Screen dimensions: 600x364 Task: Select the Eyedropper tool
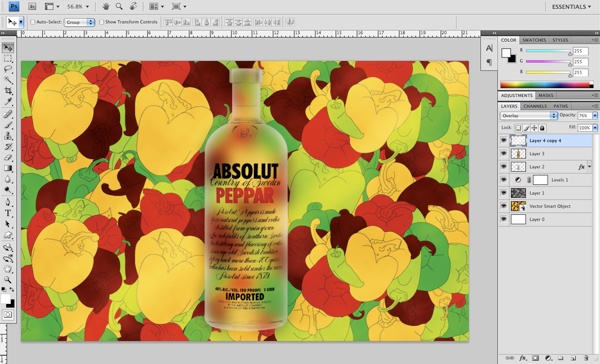tap(8, 101)
